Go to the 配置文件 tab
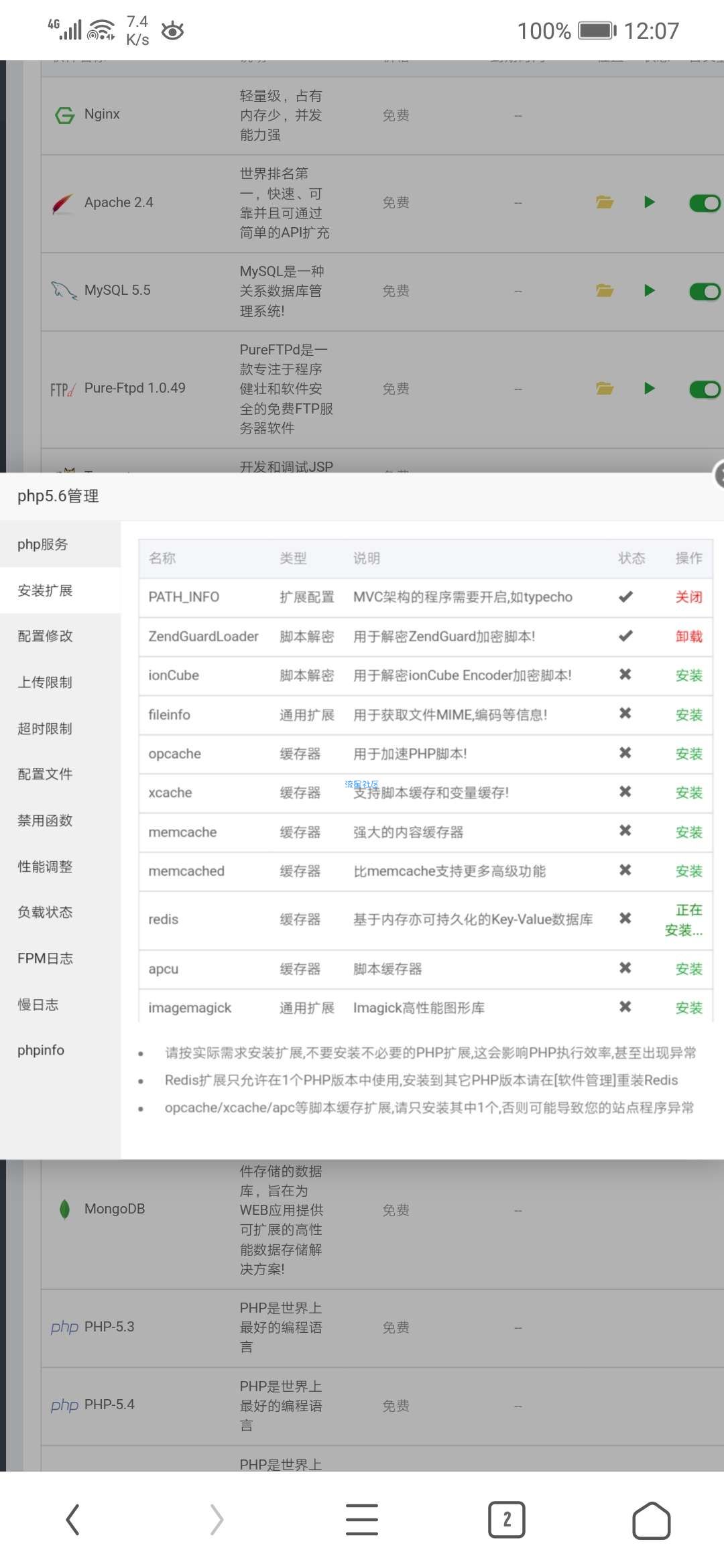The image size is (724, 1568). [x=60, y=774]
